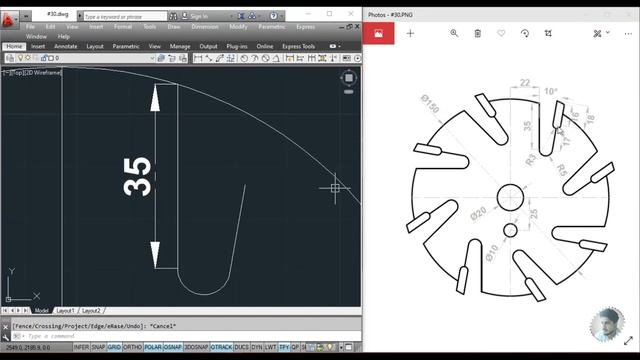Toggle GRID display in status bar
The image size is (640, 360).
pyautogui.click(x=114, y=347)
